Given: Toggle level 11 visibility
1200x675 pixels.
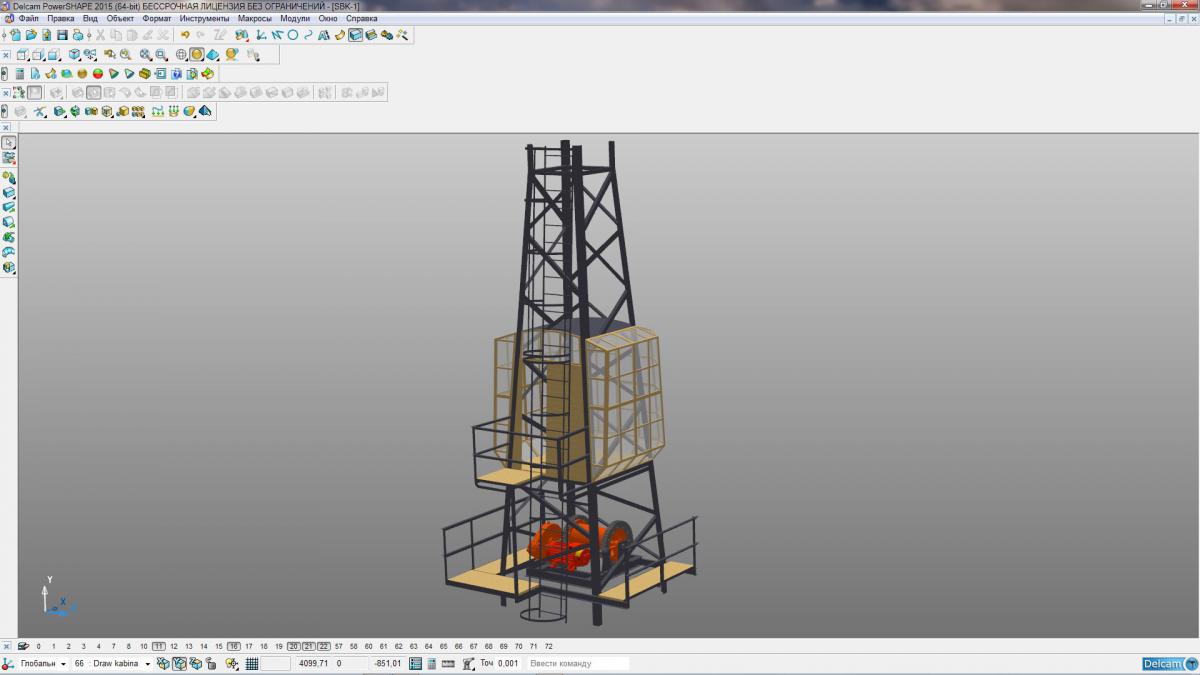Looking at the screenshot, I should 158,646.
